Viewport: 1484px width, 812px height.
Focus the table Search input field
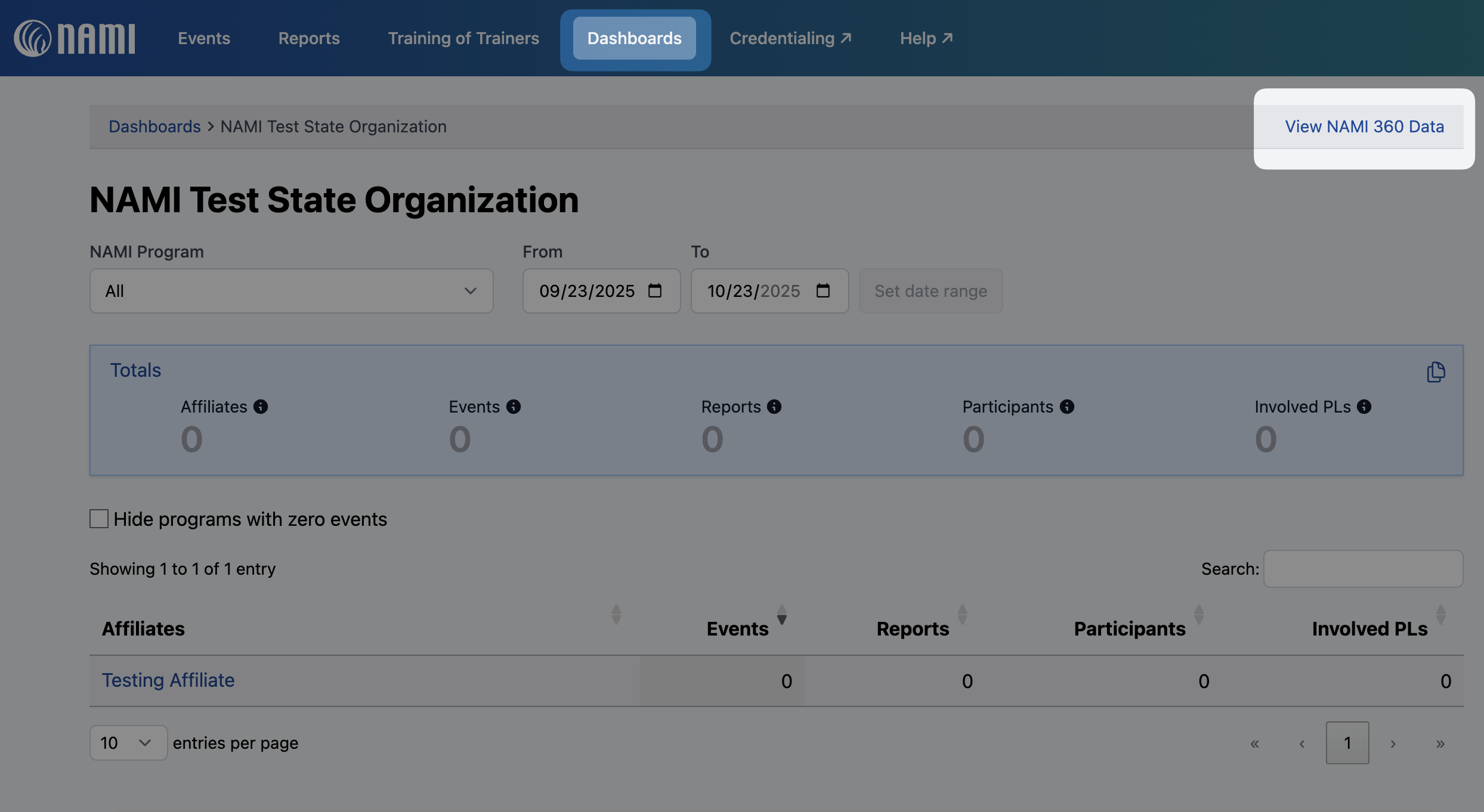[1363, 569]
